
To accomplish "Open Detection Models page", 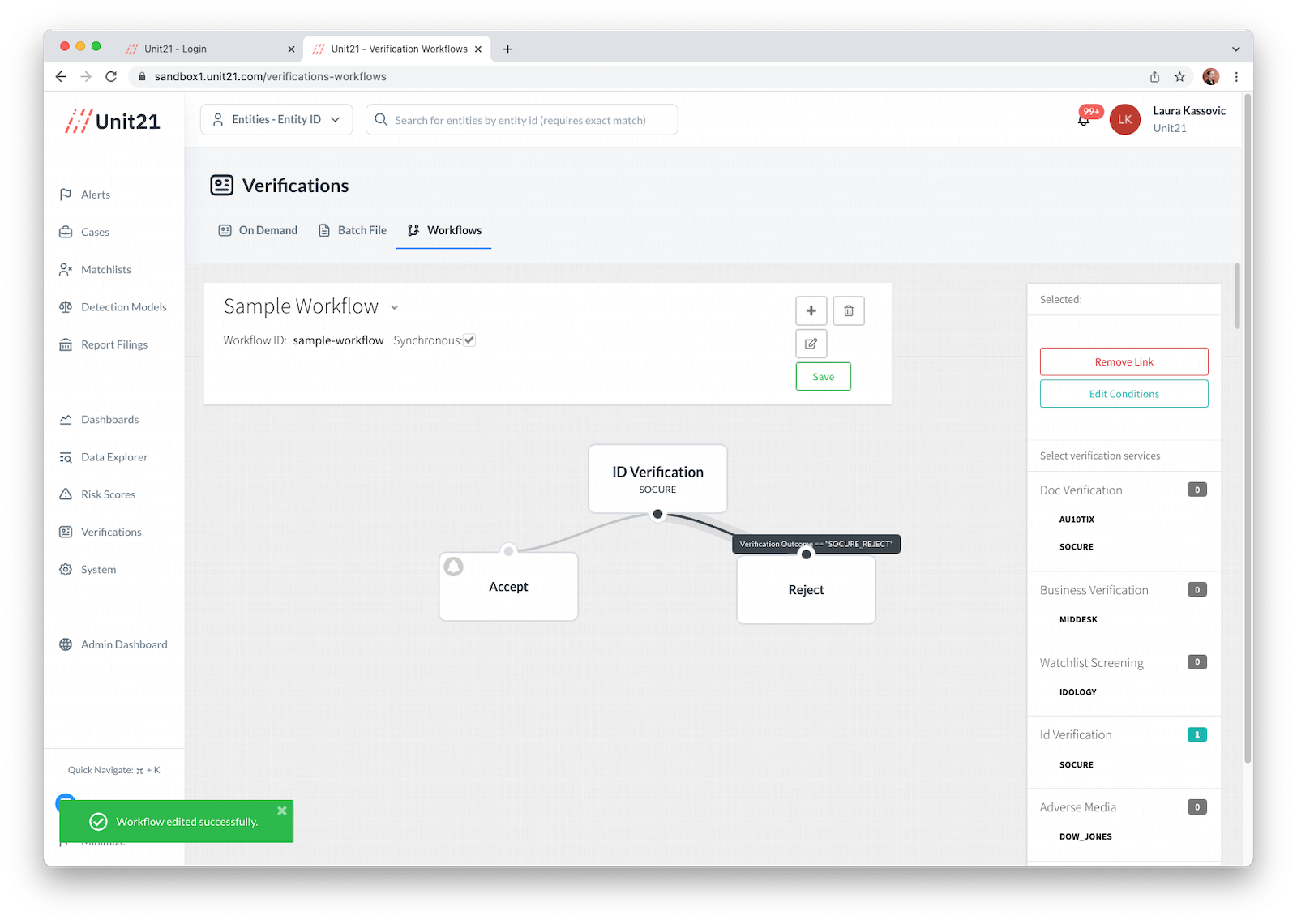I will (x=113, y=306).
